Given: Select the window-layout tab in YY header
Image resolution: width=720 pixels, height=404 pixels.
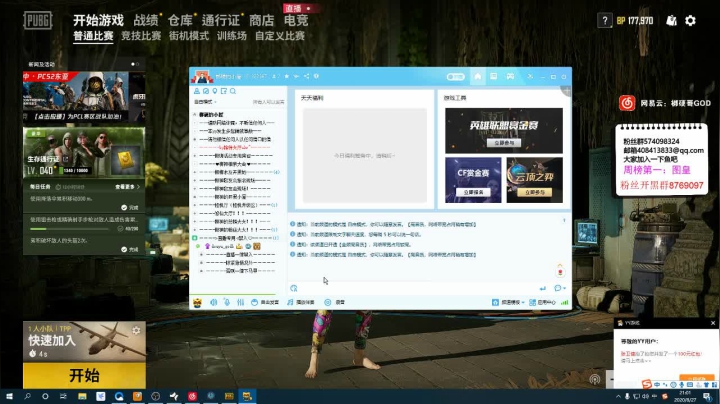Looking at the screenshot, I should (x=494, y=76).
